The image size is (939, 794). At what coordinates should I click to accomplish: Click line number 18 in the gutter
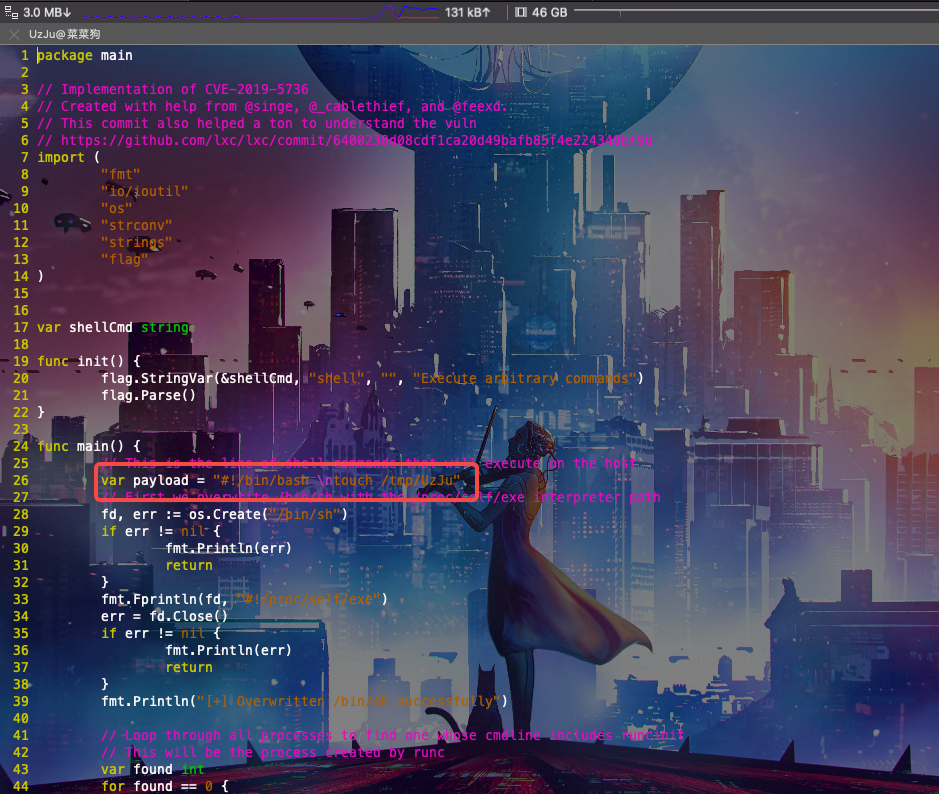pyautogui.click(x=21, y=344)
